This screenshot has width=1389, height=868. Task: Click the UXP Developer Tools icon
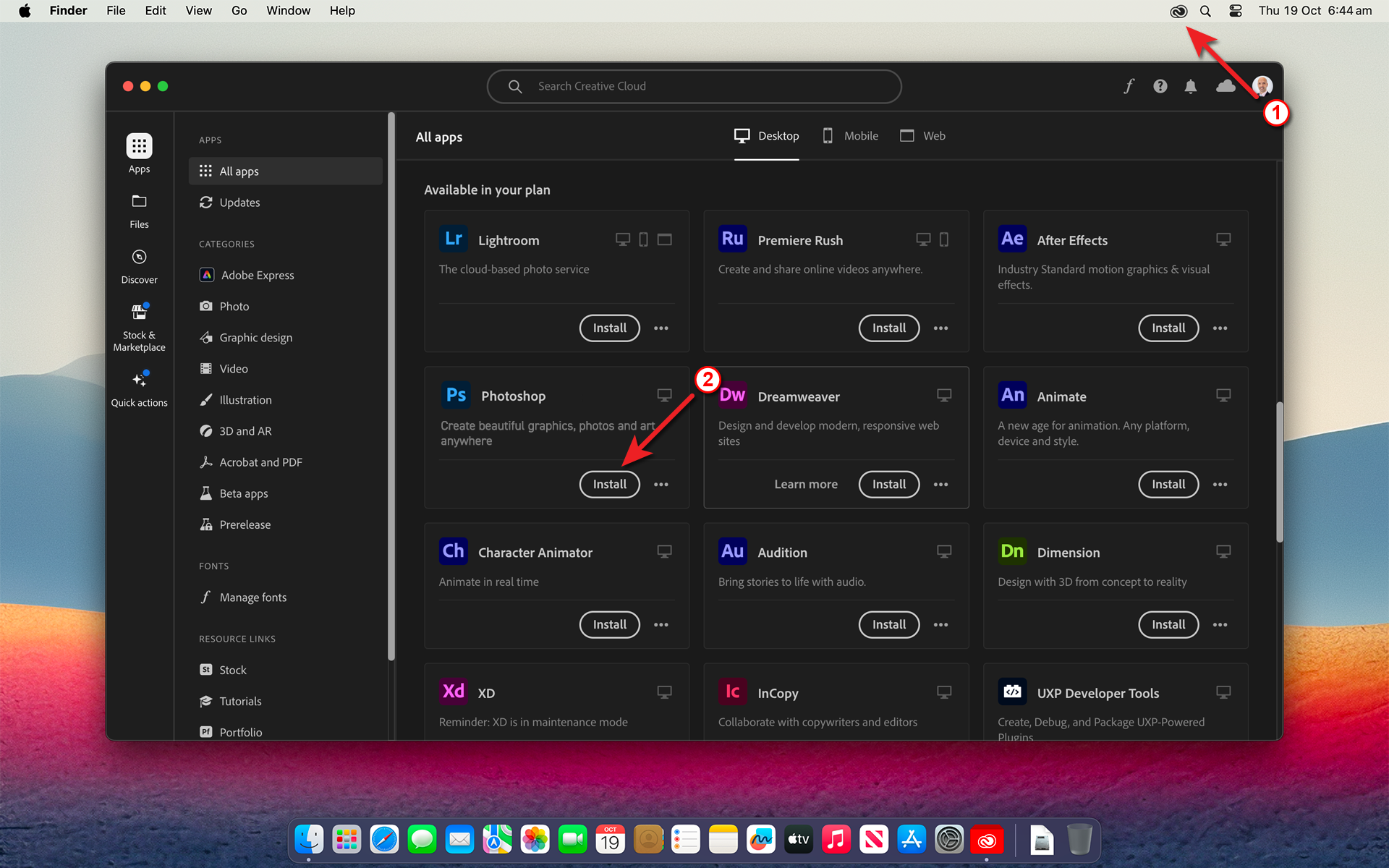[1012, 692]
